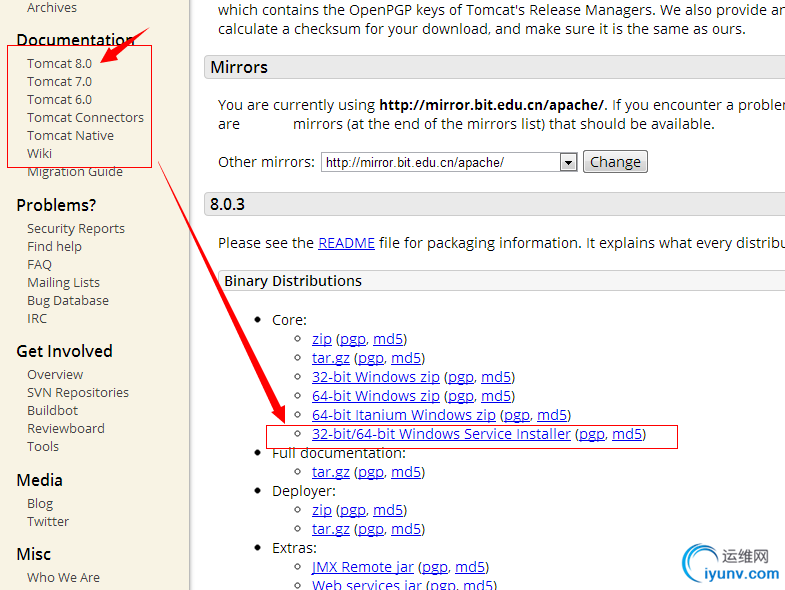Download Full documentation tar.gz

pyautogui.click(x=331, y=472)
